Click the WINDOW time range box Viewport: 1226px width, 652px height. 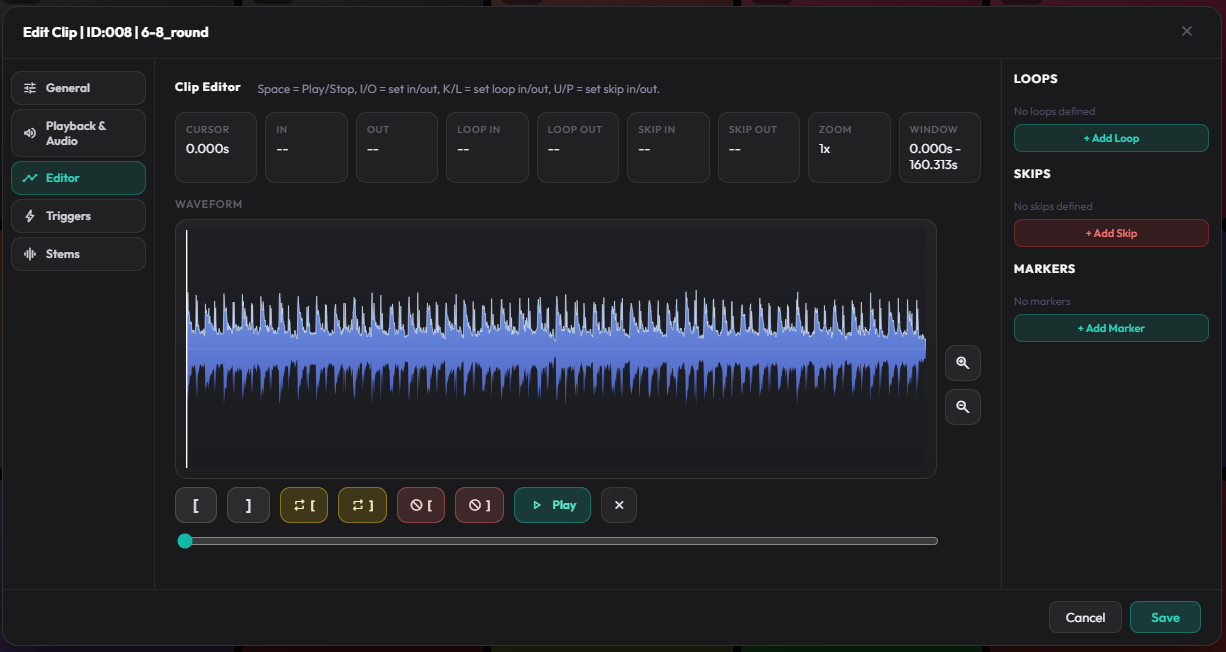click(x=940, y=148)
